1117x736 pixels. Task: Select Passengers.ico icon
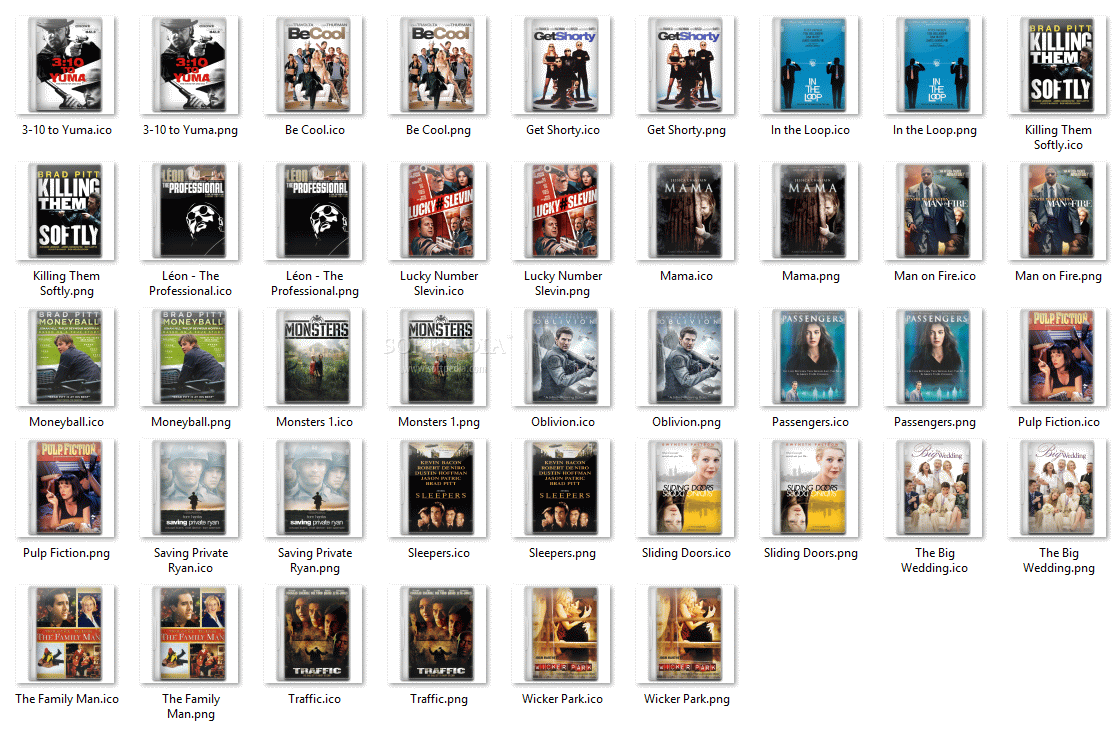(811, 358)
